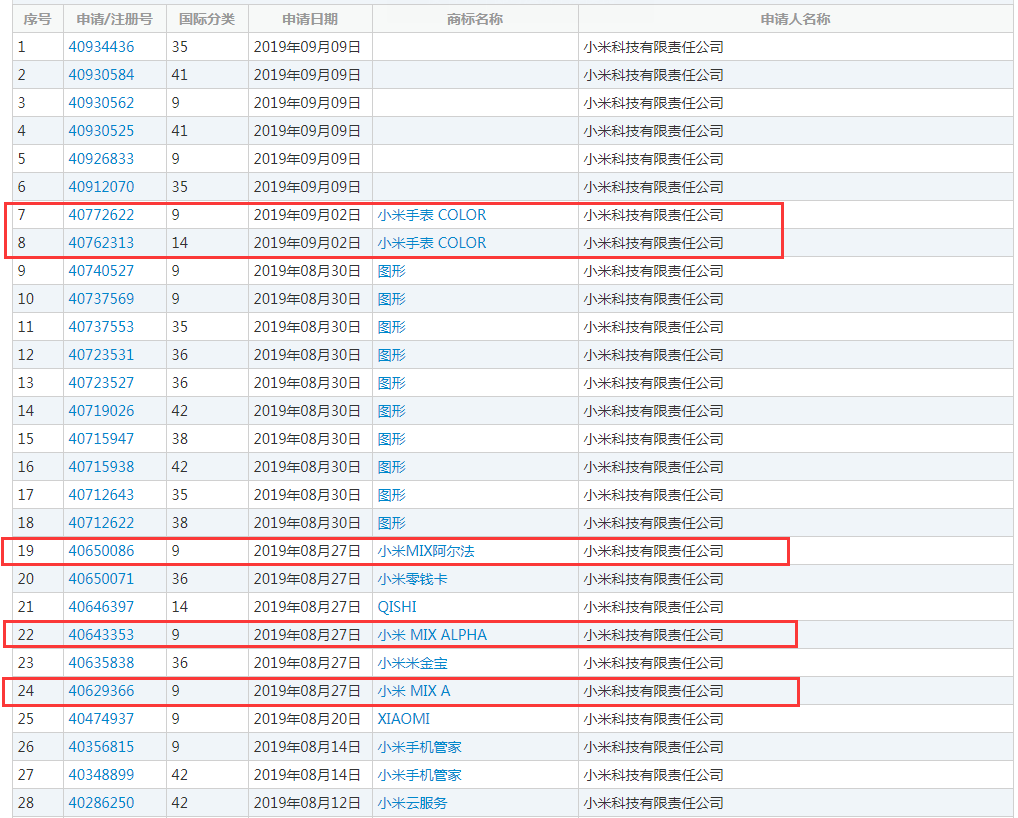Image resolution: width=1018 pixels, height=818 pixels.
Task: Open registration number 40772622
Action: click(x=101, y=215)
